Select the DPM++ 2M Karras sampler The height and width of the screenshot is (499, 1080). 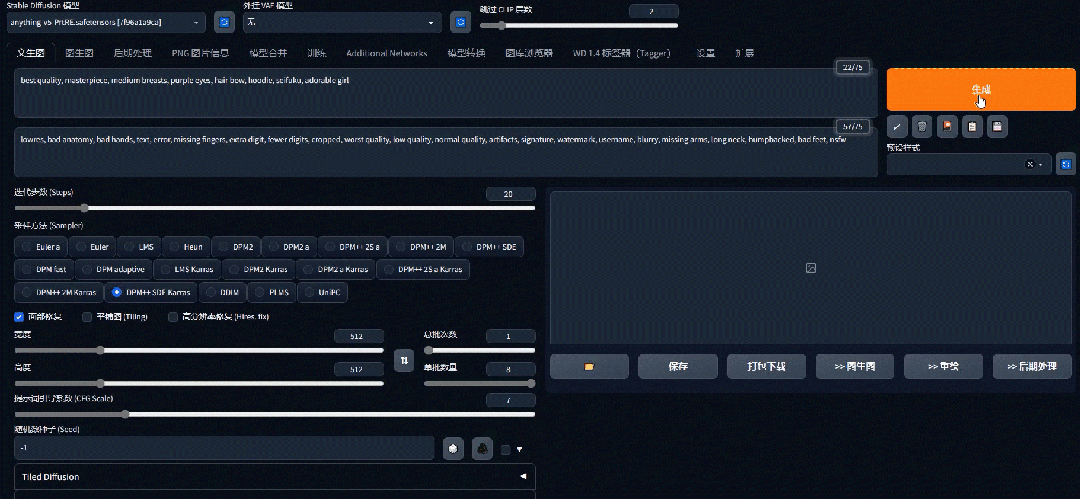click(x=59, y=292)
